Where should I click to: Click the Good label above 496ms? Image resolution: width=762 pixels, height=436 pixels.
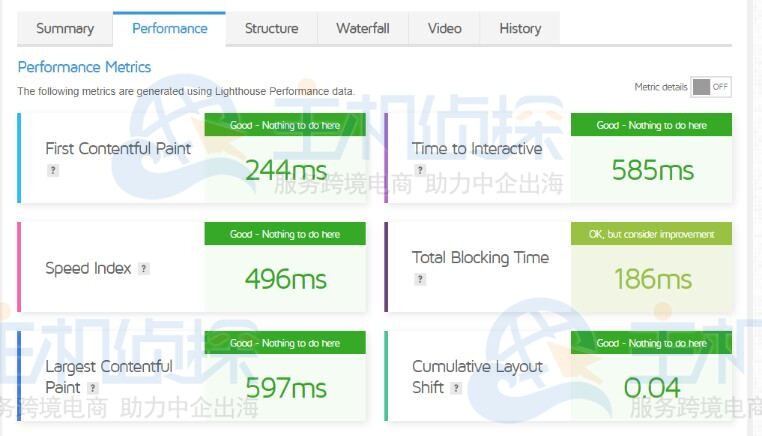click(285, 234)
